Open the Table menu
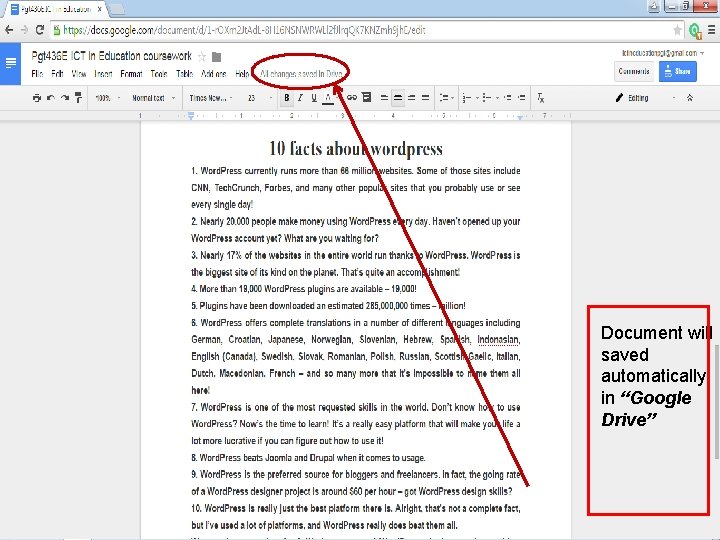Viewport: 720px width, 540px height. coord(184,73)
